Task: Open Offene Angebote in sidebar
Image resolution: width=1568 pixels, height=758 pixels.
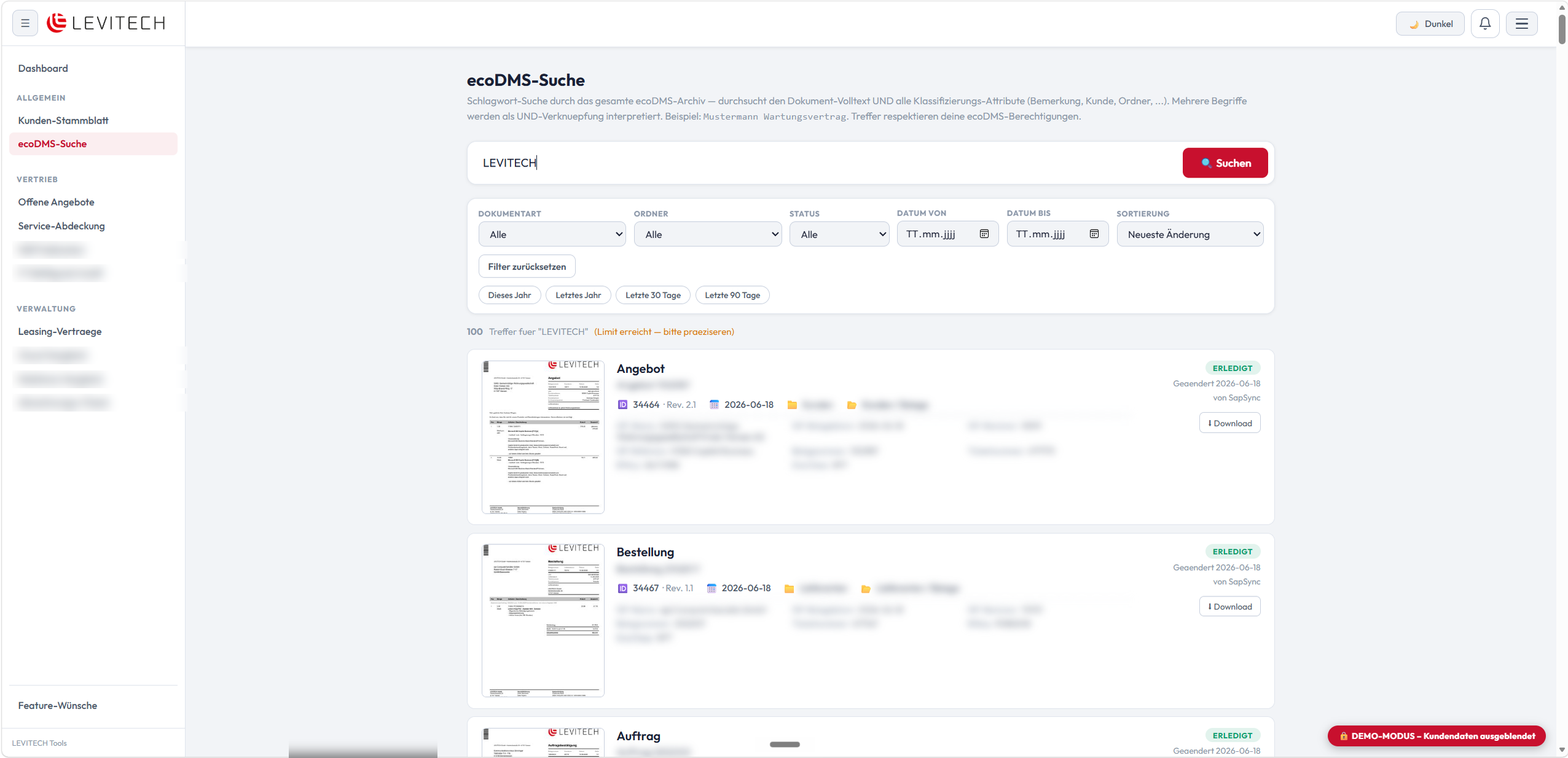Action: point(57,202)
